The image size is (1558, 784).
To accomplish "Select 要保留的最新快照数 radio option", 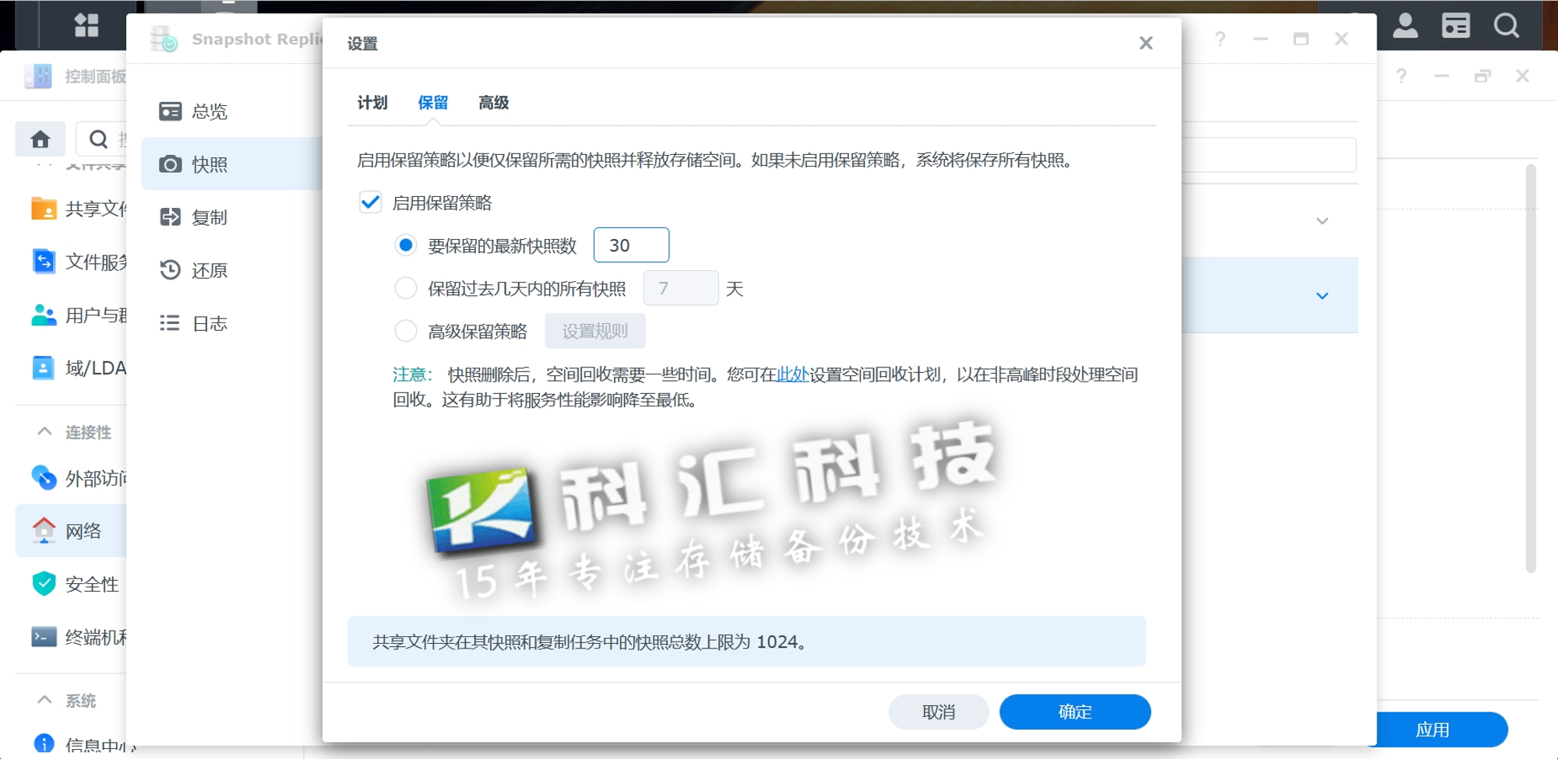I will [x=406, y=245].
